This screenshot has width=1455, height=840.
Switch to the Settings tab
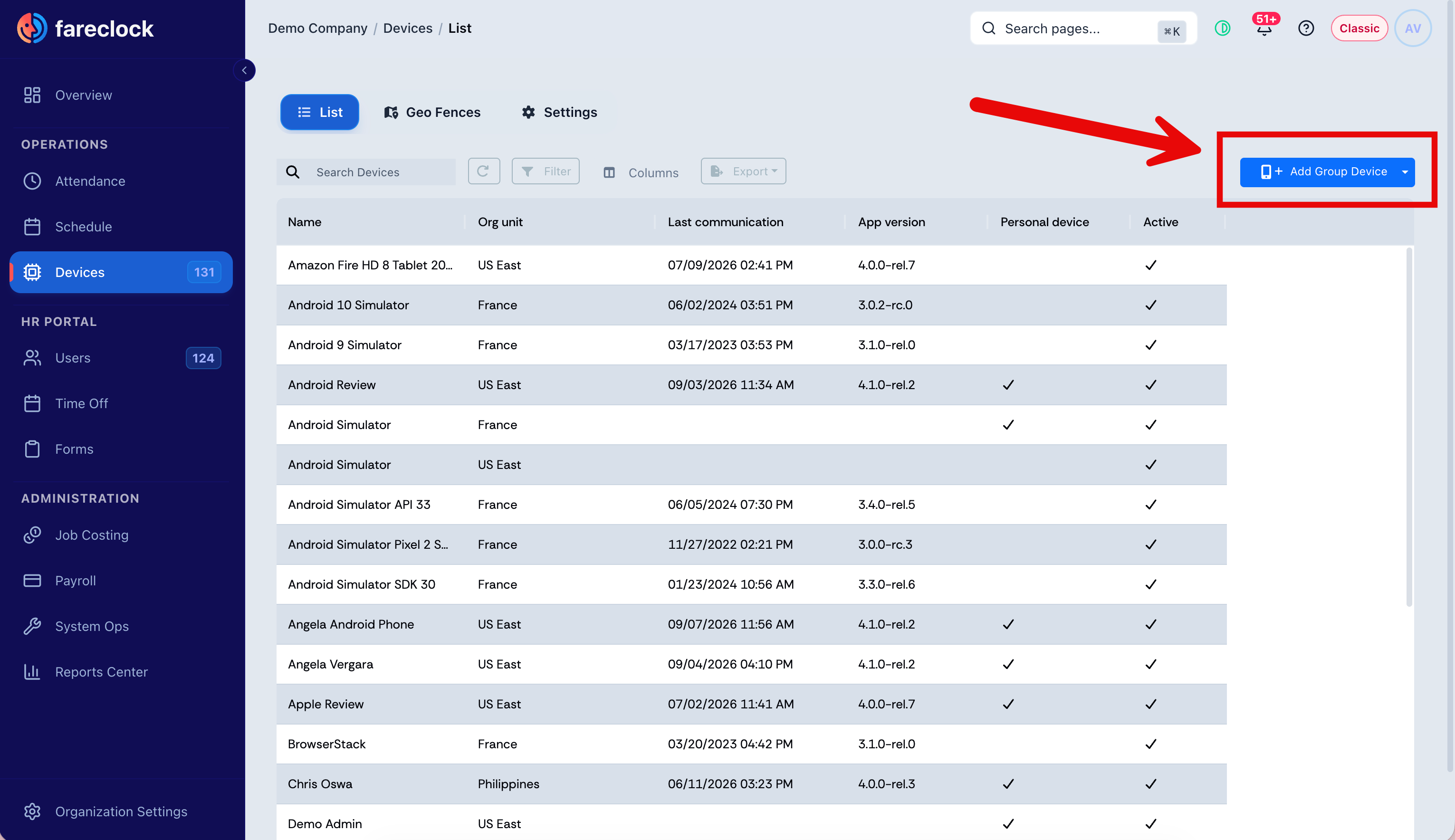[x=559, y=113]
